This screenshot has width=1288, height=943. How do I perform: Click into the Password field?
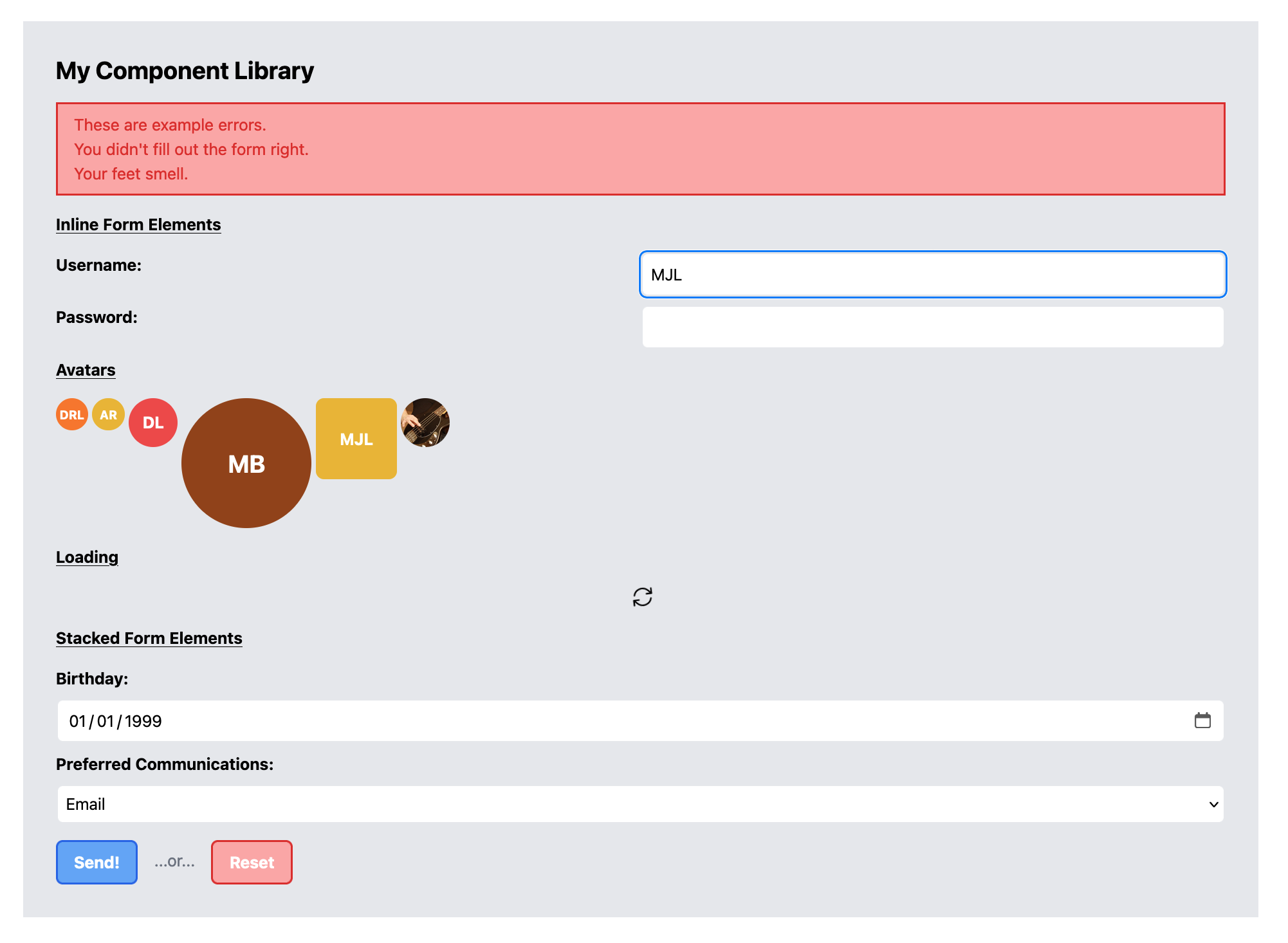click(x=933, y=327)
